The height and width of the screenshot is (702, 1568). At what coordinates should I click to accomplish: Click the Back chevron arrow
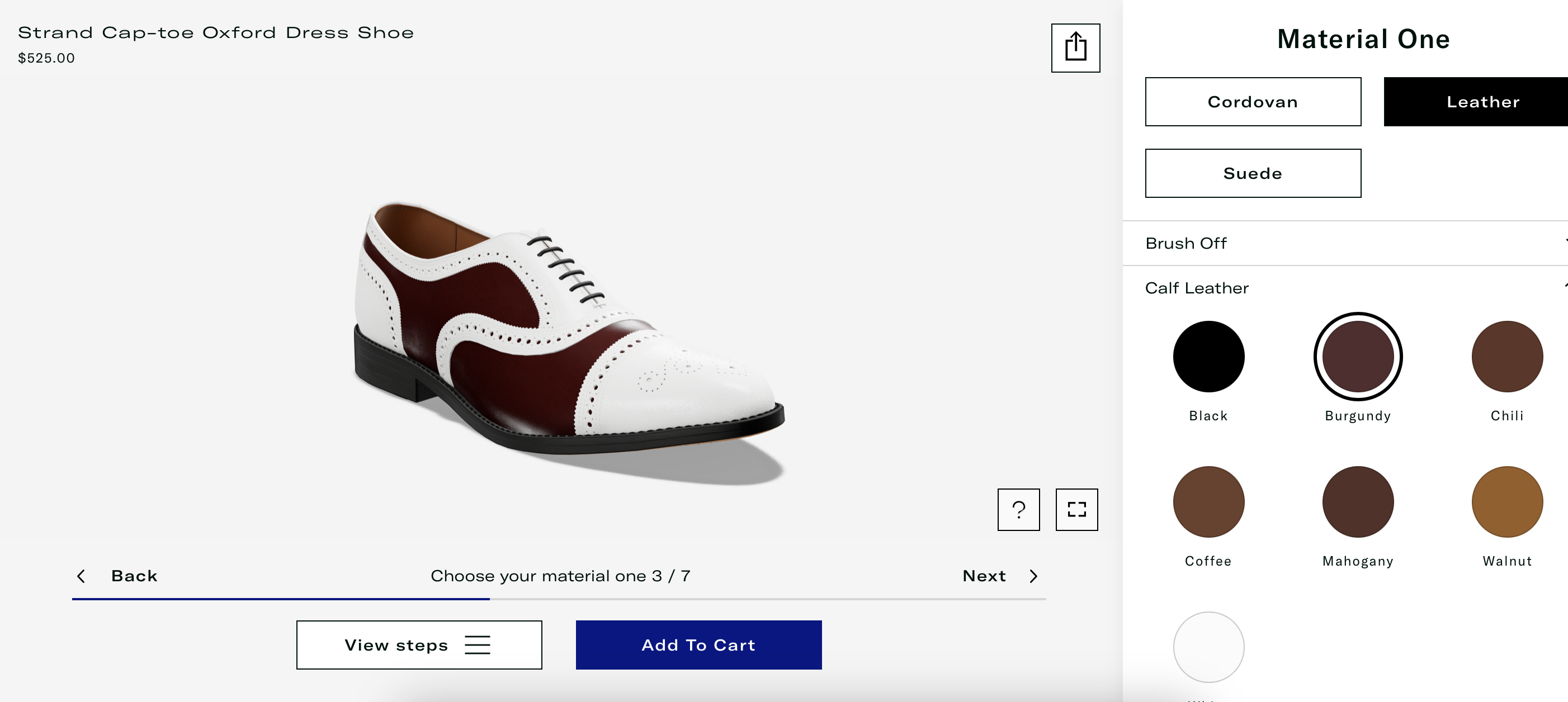tap(81, 576)
